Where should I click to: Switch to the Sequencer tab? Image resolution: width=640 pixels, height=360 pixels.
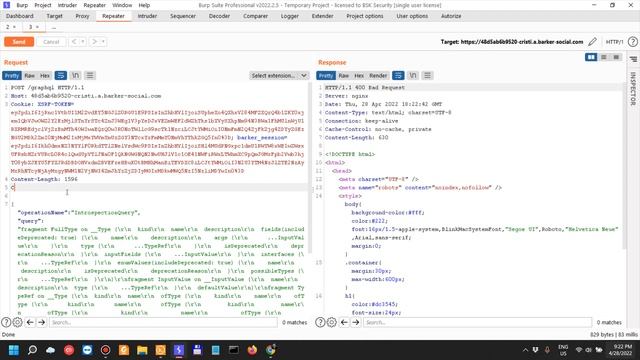182,16
